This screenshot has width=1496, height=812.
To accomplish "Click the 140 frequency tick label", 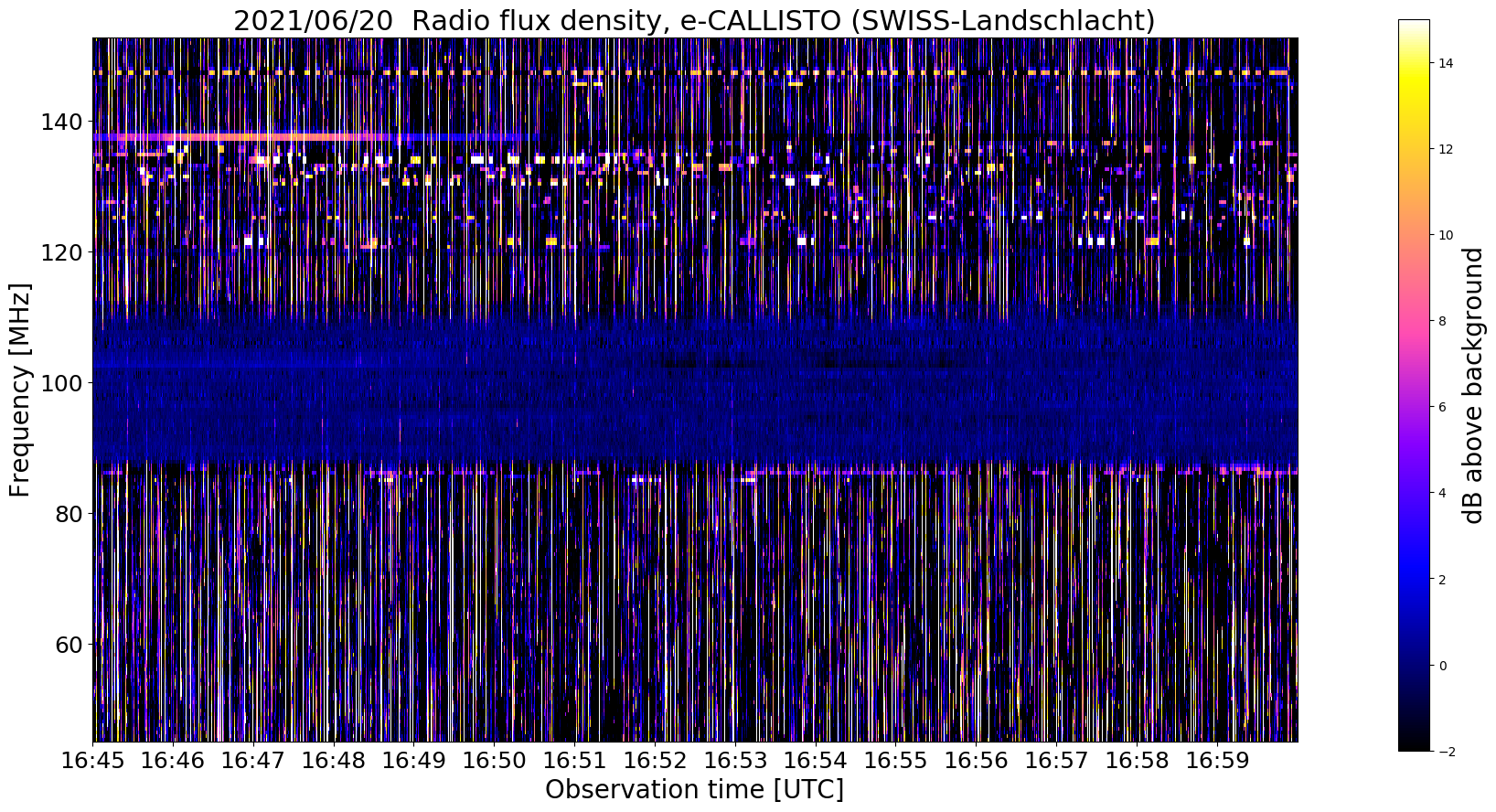I will pos(63,122).
